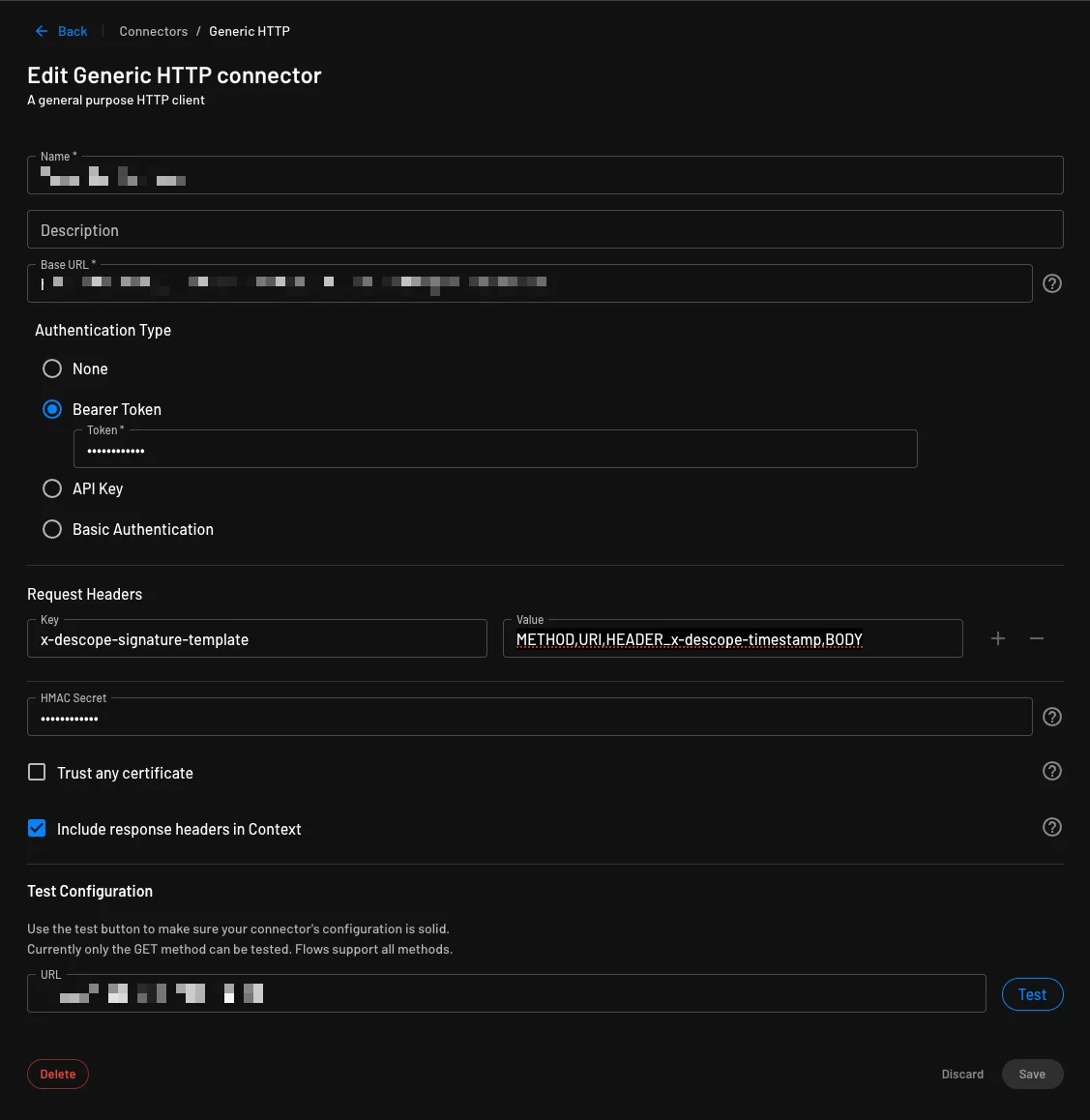Uncheck Include response headers in Context

tap(37, 828)
